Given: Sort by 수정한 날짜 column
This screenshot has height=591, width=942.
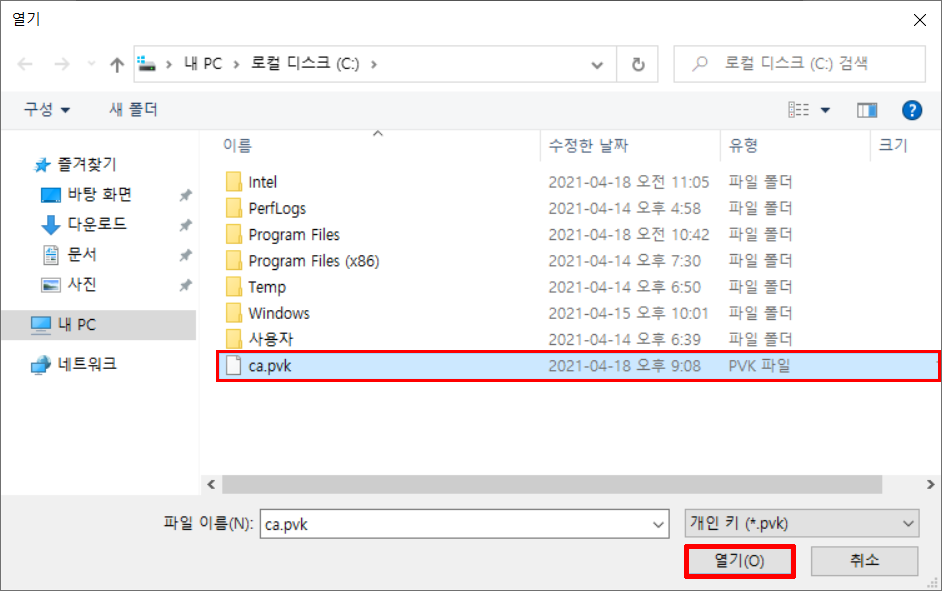Looking at the screenshot, I should click(588, 145).
